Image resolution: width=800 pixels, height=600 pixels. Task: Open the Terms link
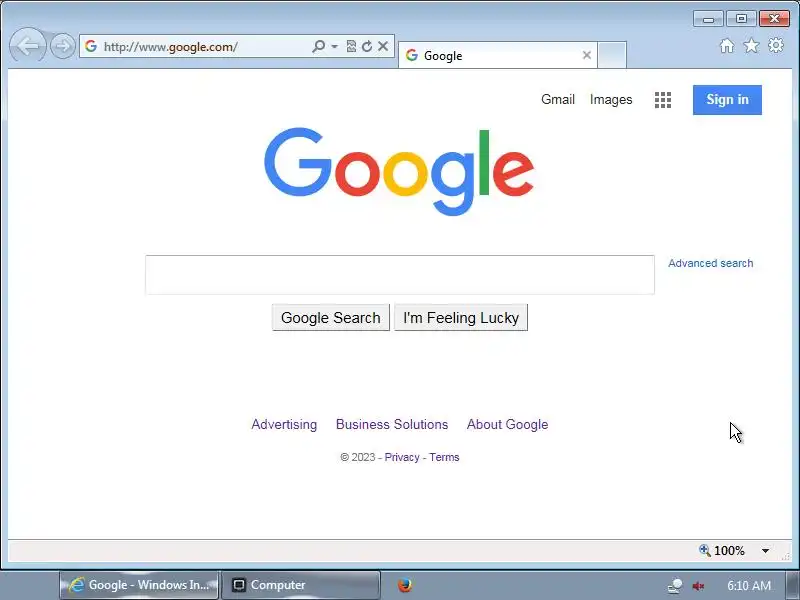pyautogui.click(x=444, y=457)
